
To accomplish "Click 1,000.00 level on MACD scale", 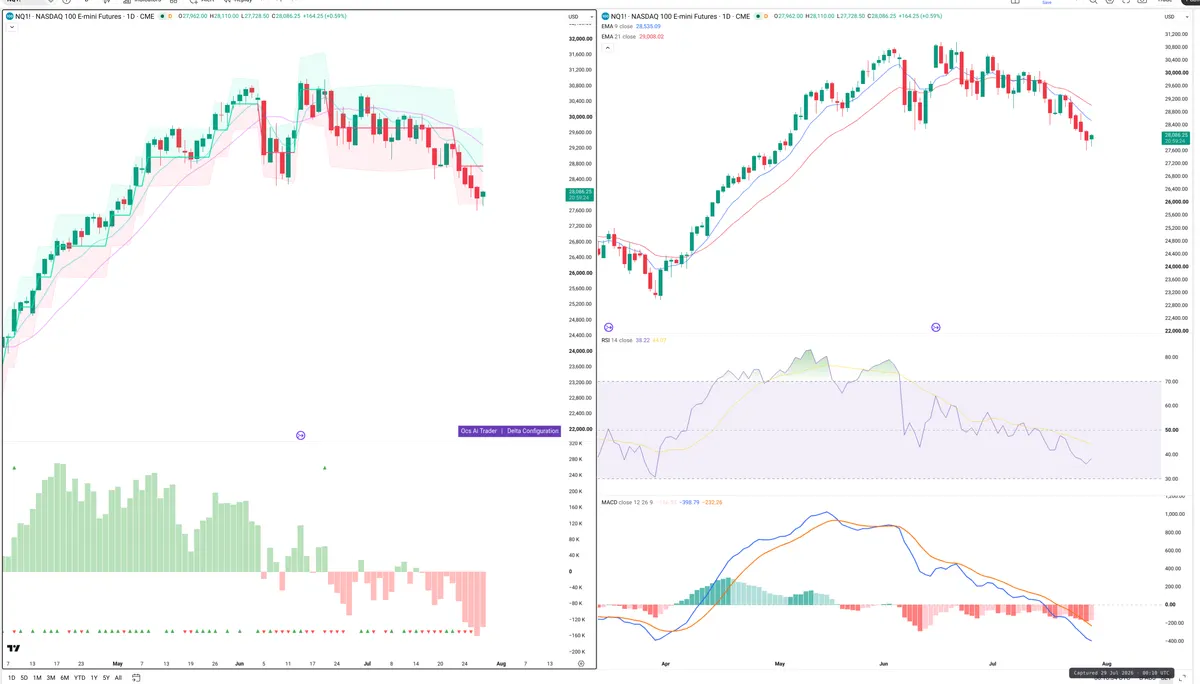I will coord(1175,514).
